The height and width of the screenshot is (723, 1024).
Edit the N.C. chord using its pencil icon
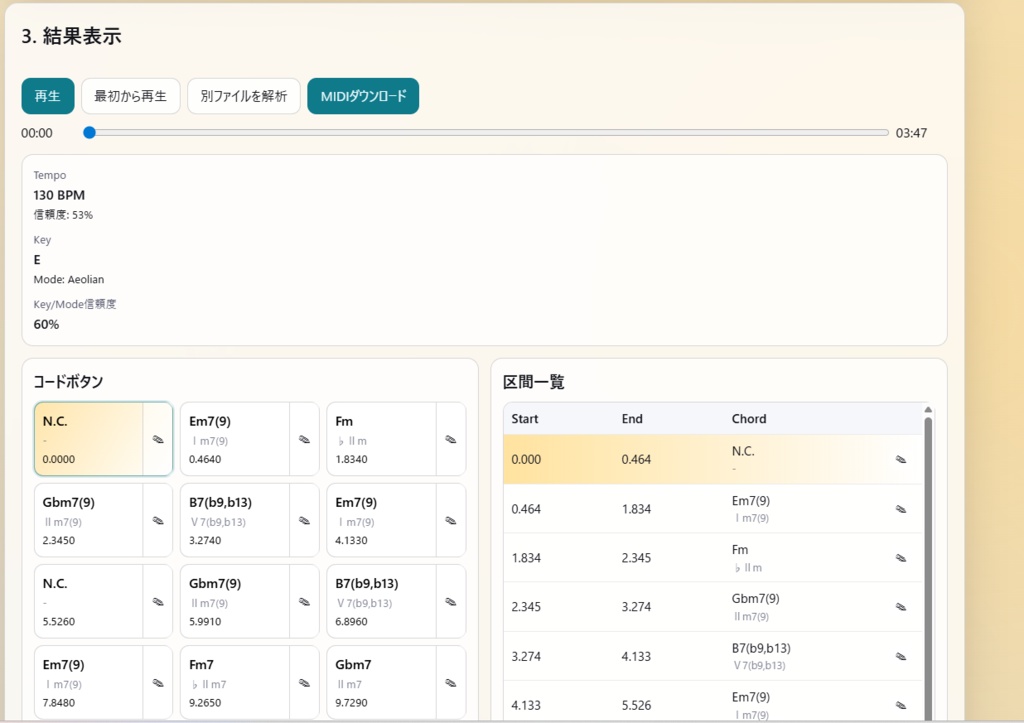click(x=158, y=438)
